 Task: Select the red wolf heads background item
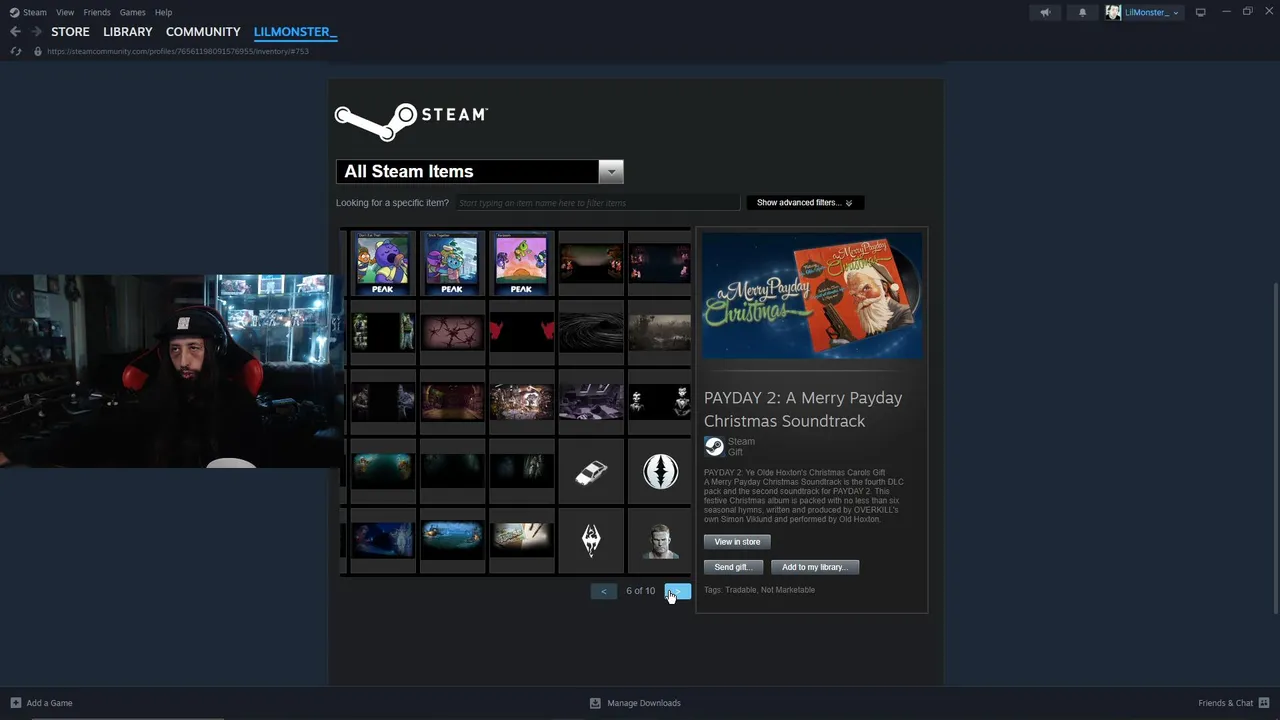(521, 332)
